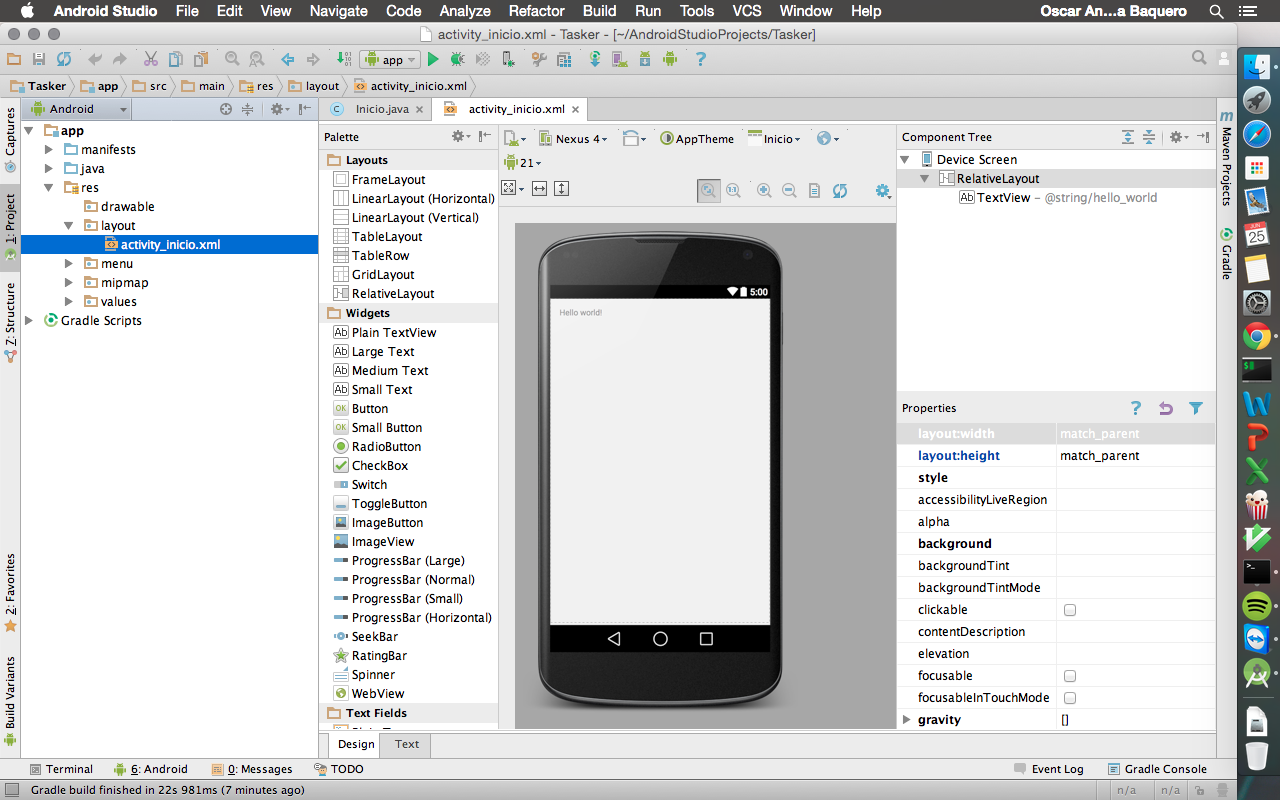
Task: Navigate back with the blue left arrow
Action: (288, 60)
